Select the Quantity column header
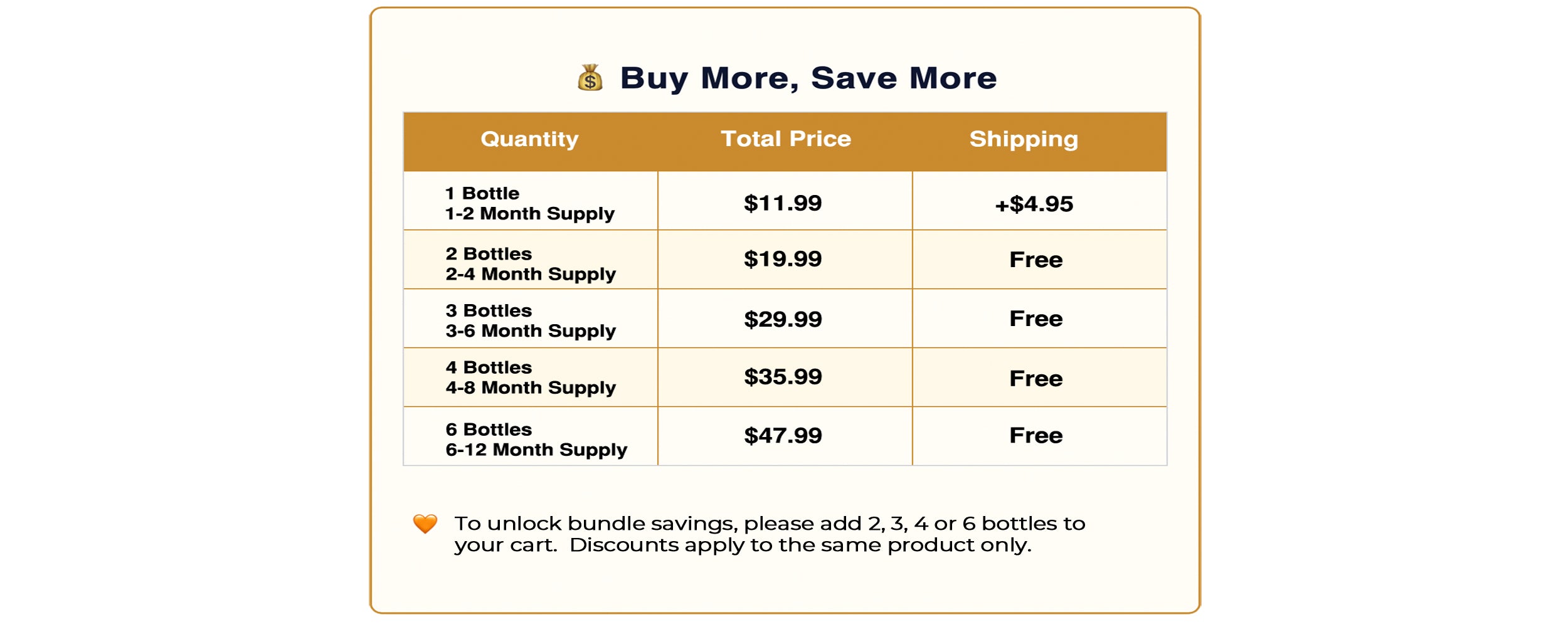 (x=529, y=139)
